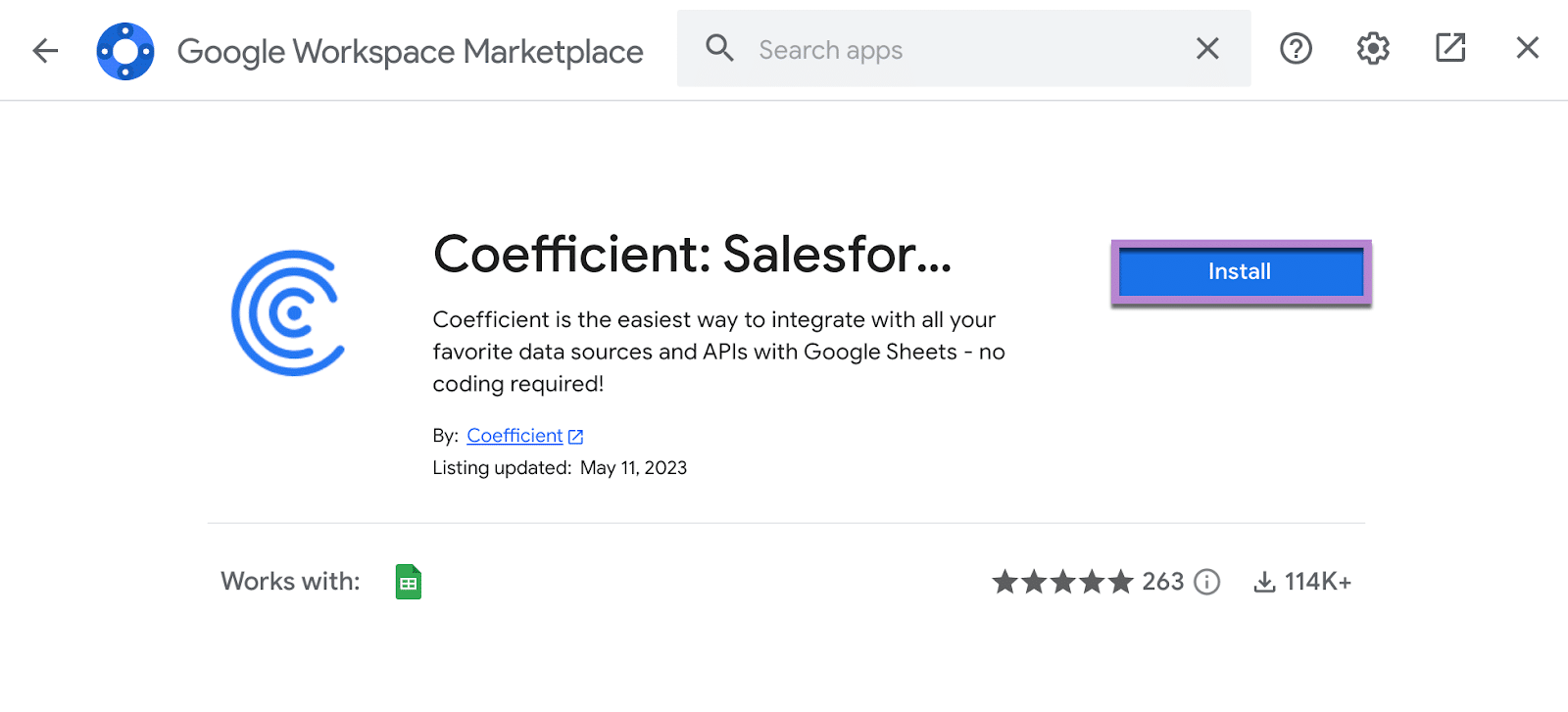Click the Google Workspace Marketplace logo
This screenshot has height=712, width=1568.
point(125,51)
